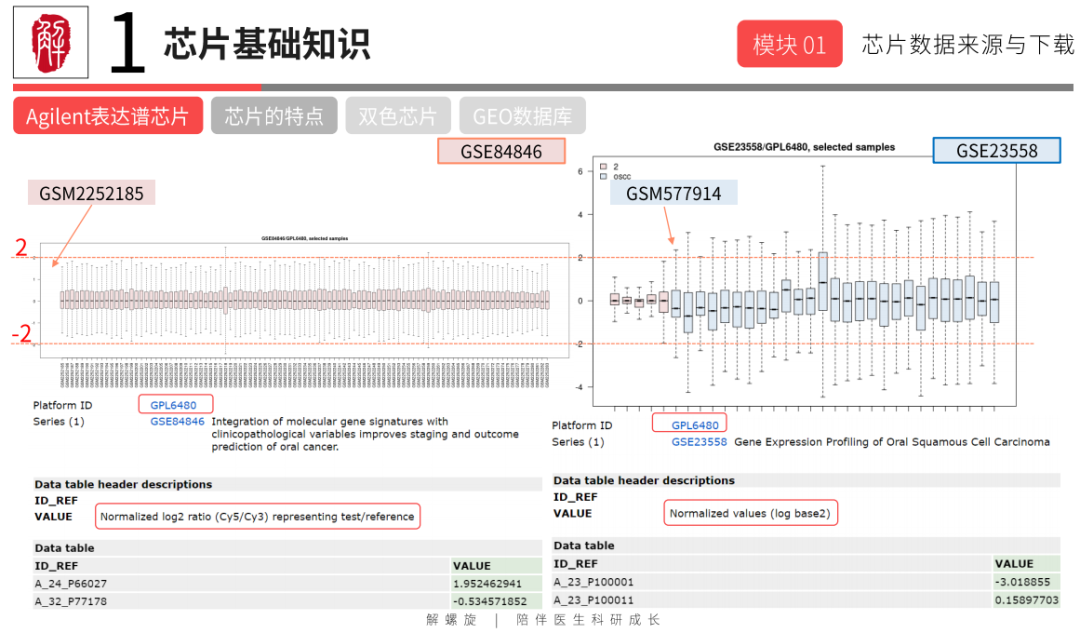The width and height of the screenshot is (1080, 633).
Task: Click the heading 芯片数据来源与下载
Action: point(967,44)
